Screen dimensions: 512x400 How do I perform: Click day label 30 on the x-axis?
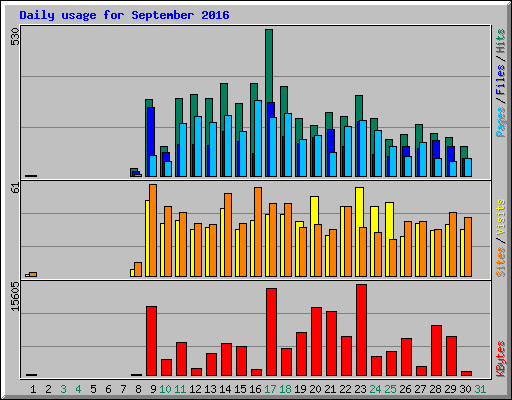pos(465,389)
